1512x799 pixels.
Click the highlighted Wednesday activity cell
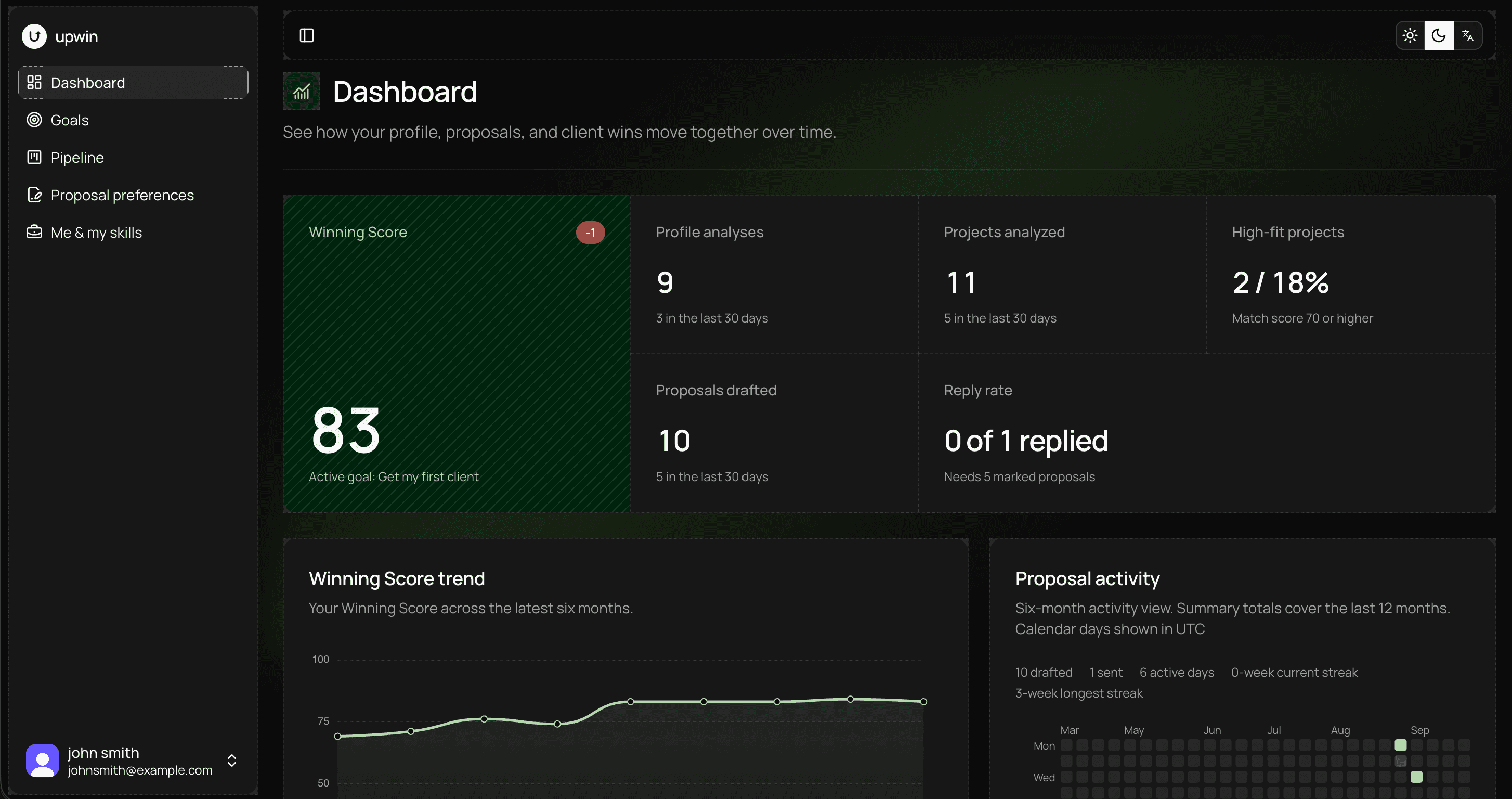pos(1416,777)
